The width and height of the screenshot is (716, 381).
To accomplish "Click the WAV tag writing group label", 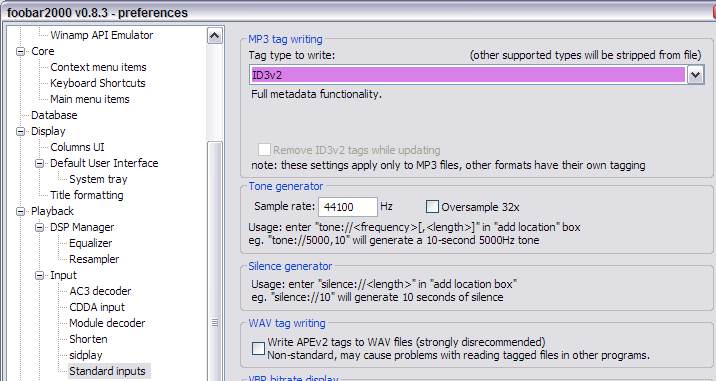I will [287, 323].
